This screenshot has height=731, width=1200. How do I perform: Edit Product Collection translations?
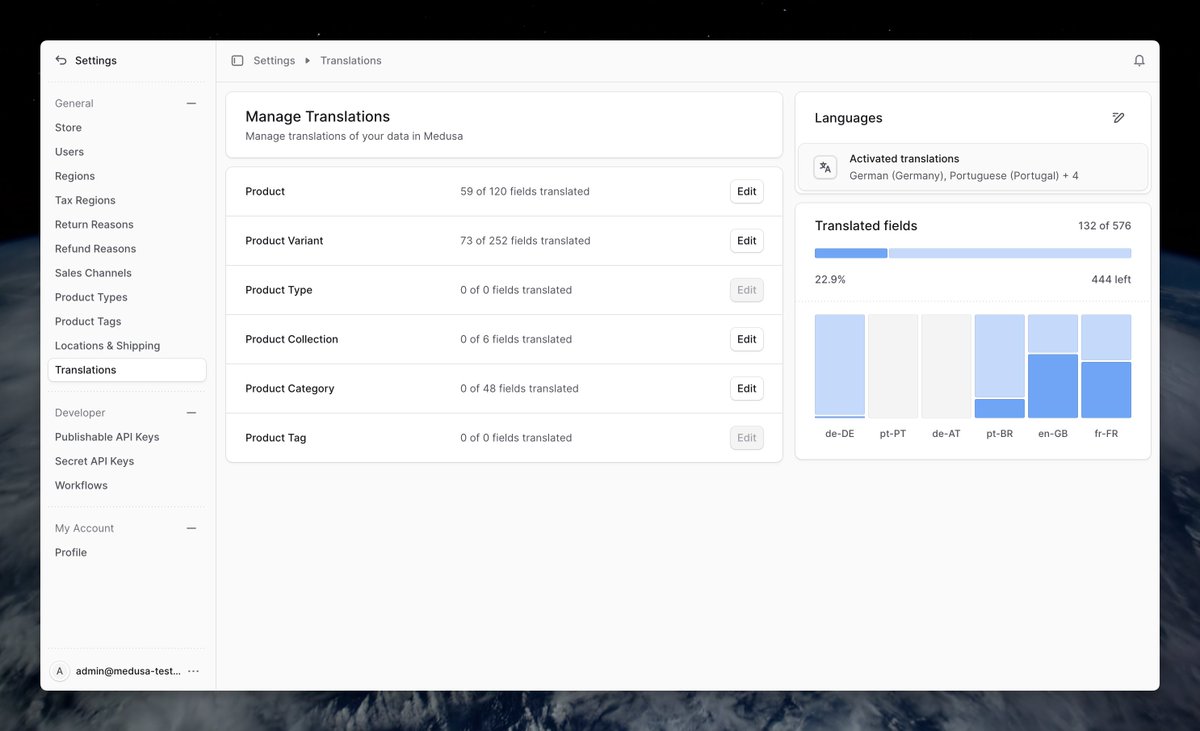pos(747,339)
